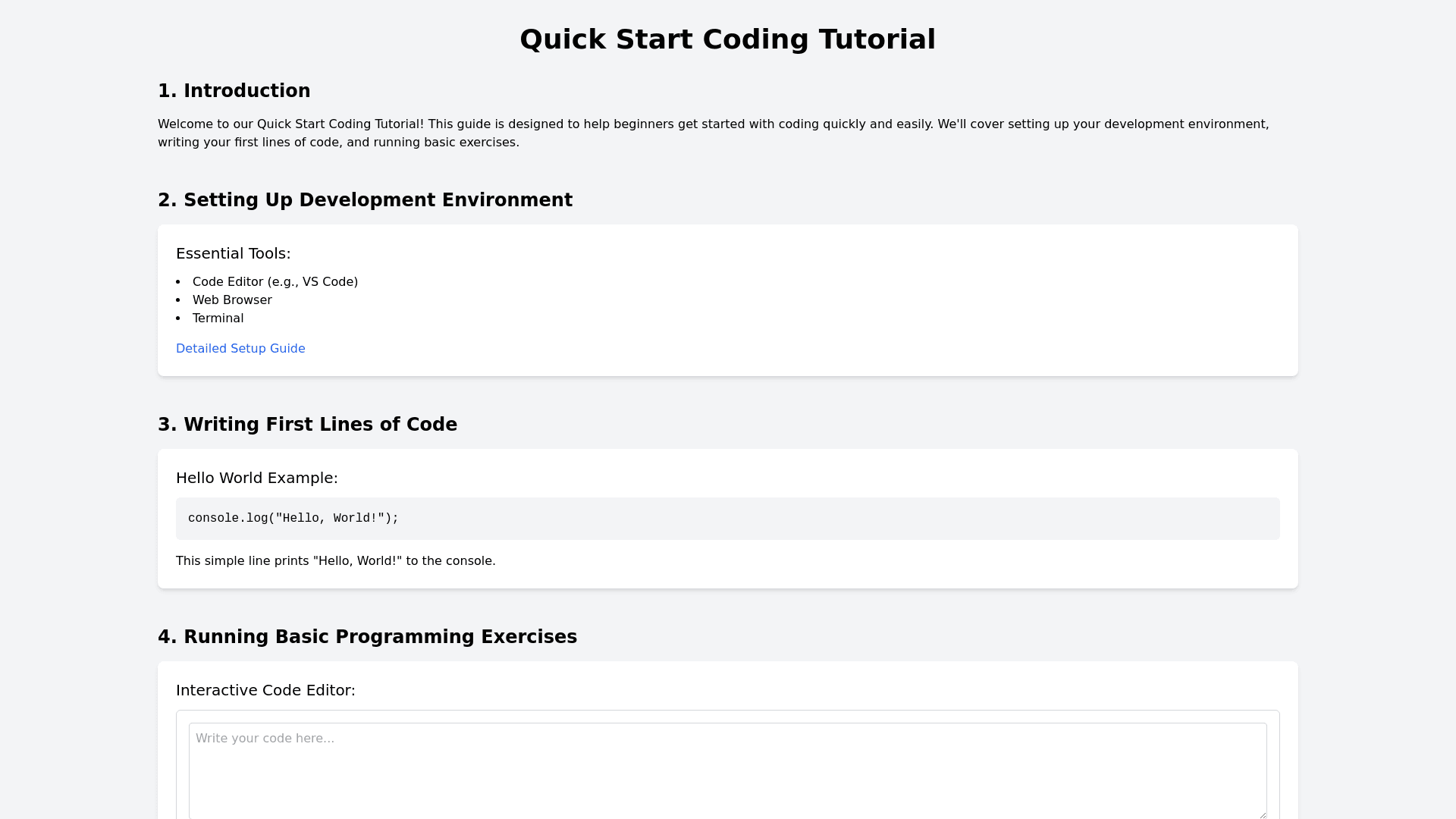Open the Detailed Setup Guide link

point(240,349)
